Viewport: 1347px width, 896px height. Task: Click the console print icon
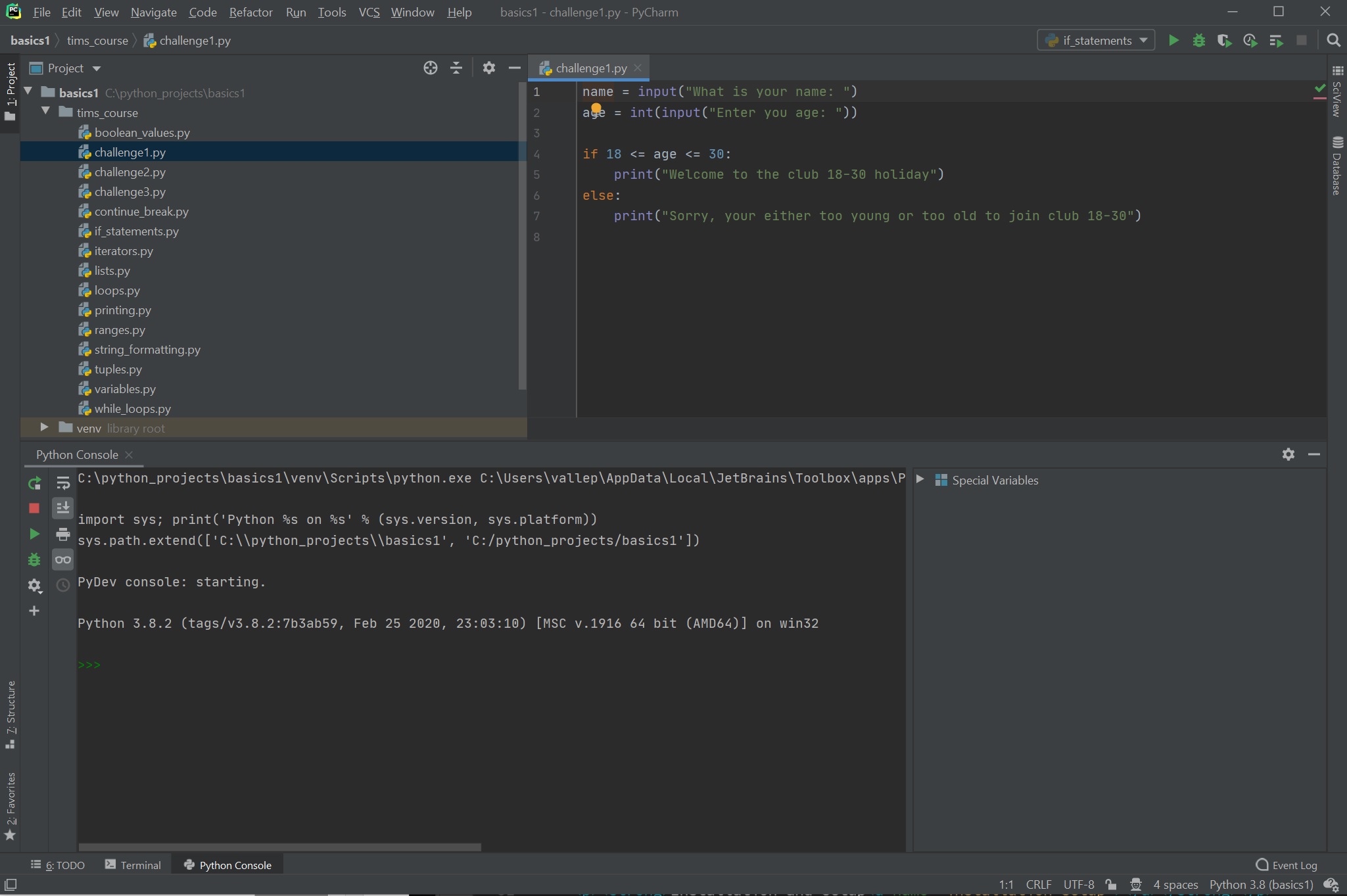(x=63, y=534)
